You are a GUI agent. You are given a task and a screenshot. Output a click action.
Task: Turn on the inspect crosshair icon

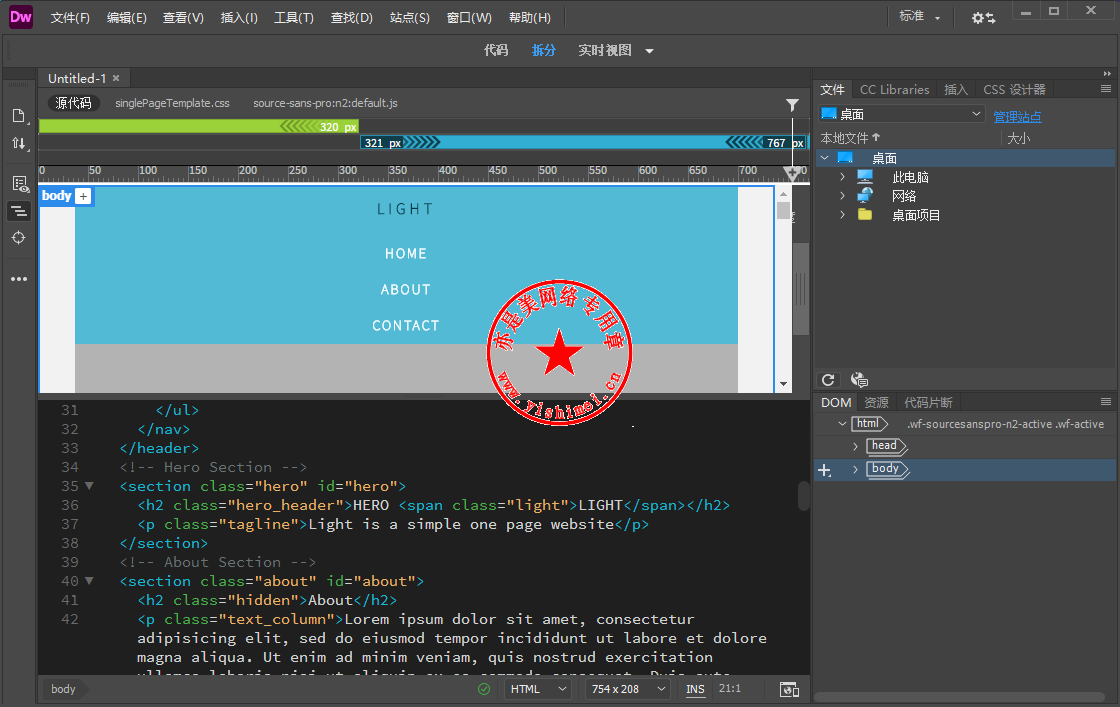tap(19, 238)
